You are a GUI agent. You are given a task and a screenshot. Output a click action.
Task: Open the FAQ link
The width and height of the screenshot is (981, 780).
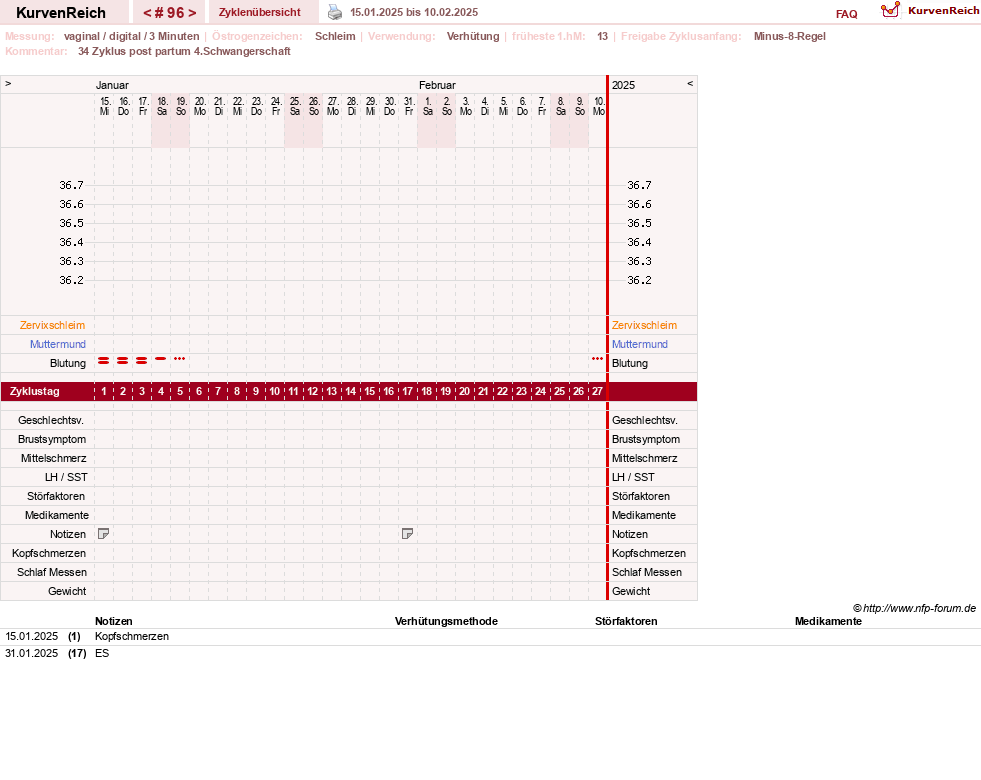coord(846,14)
